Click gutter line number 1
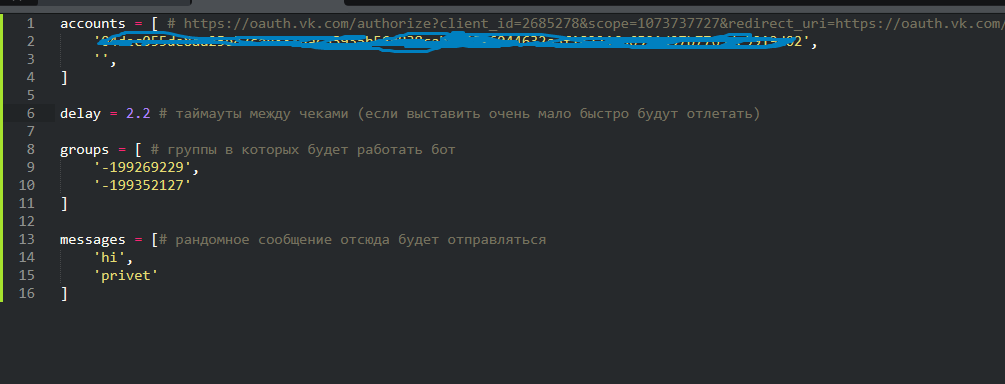Viewport: 1005px width, 384px height. click(30, 24)
